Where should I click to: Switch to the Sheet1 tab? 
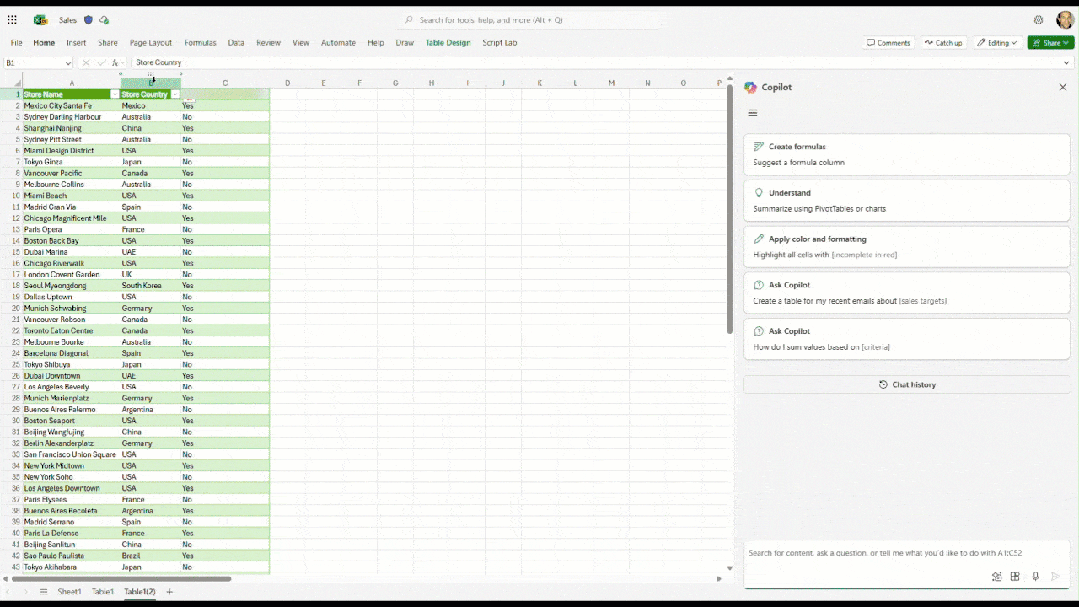69,592
